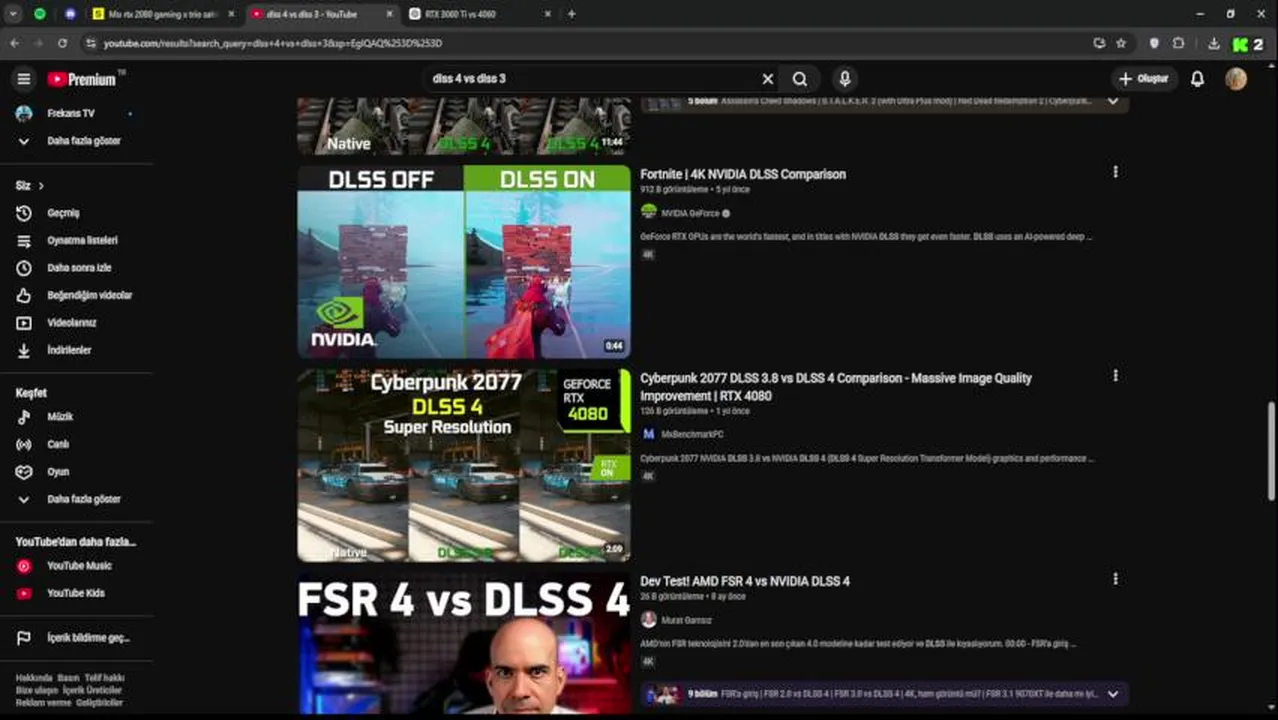Open options menu for Dev Test FSR 4 video

tap(1115, 579)
